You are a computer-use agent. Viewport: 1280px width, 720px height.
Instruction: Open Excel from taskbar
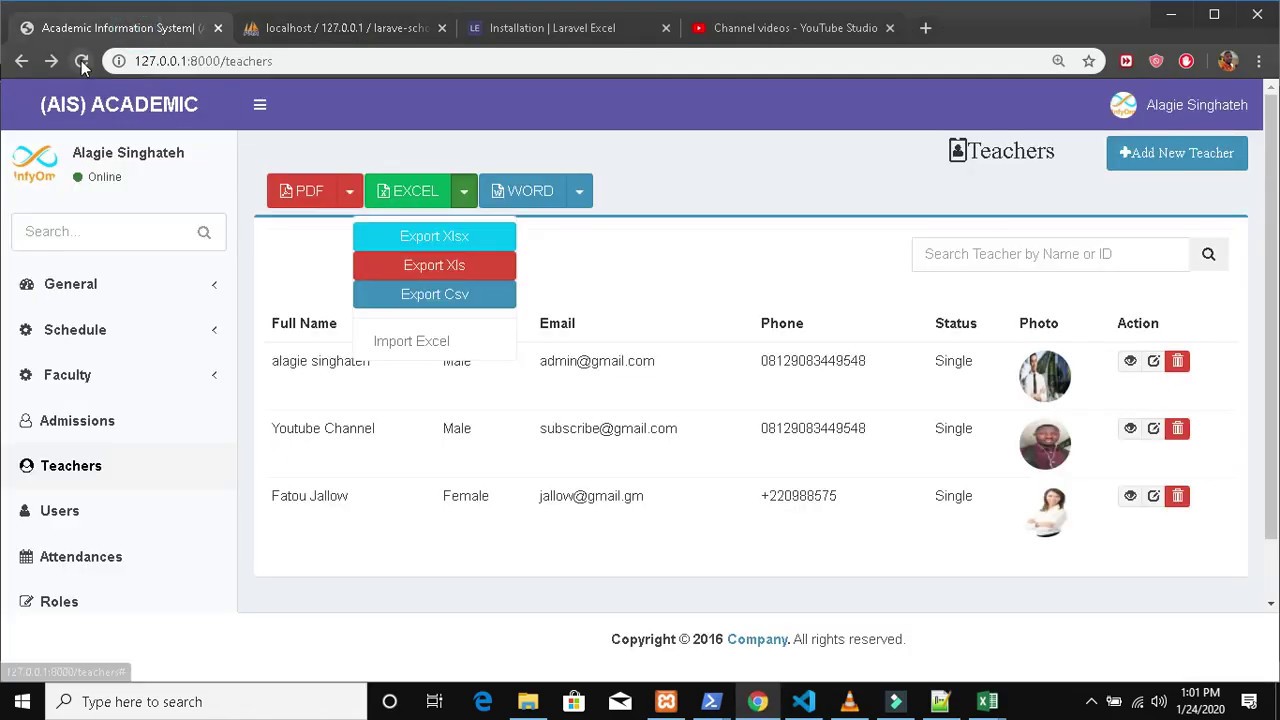click(987, 702)
